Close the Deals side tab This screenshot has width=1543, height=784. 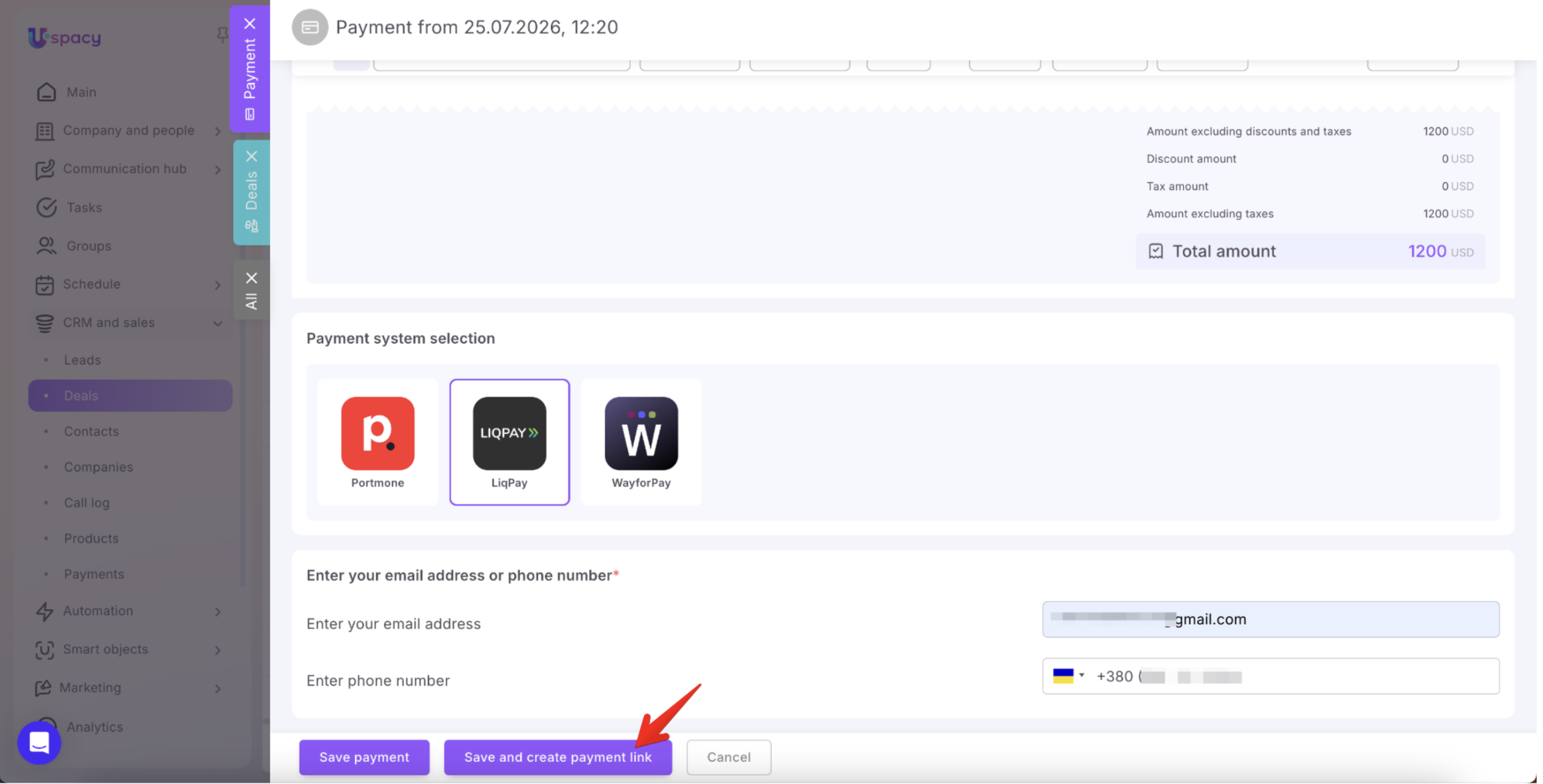[x=251, y=157]
